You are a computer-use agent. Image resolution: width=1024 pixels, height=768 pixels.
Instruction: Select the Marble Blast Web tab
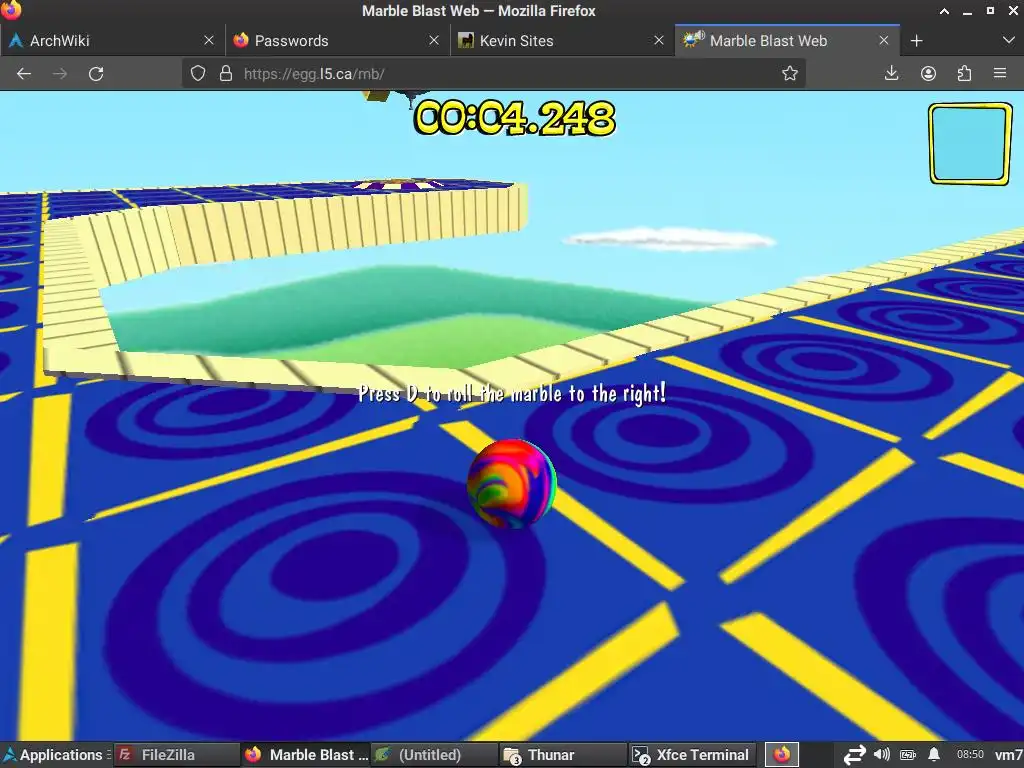tap(787, 40)
